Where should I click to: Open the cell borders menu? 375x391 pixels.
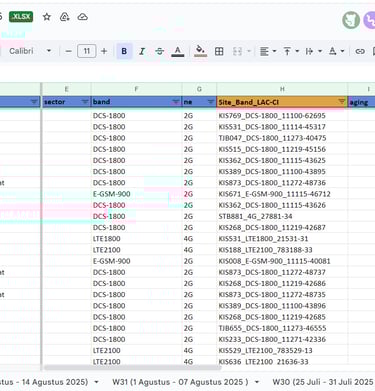coord(219,51)
